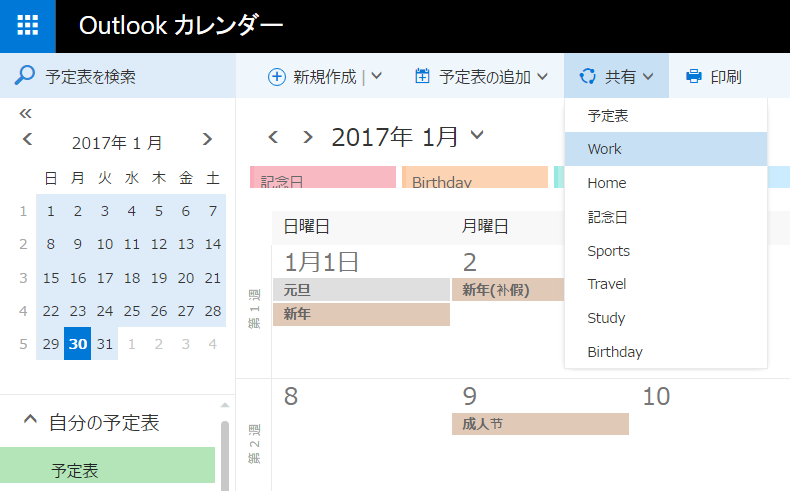Open the 予定表の追加 dropdown
Viewport: 790px width, 491px height.
pyautogui.click(x=542, y=77)
